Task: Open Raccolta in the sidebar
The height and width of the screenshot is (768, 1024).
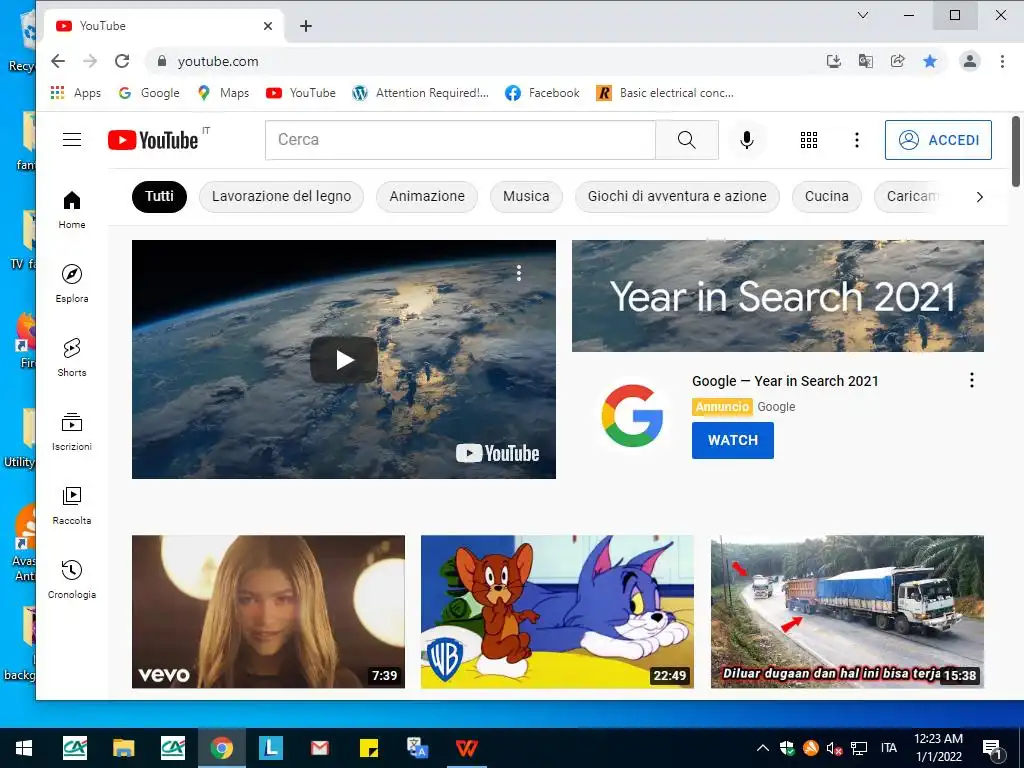Action: [72, 505]
